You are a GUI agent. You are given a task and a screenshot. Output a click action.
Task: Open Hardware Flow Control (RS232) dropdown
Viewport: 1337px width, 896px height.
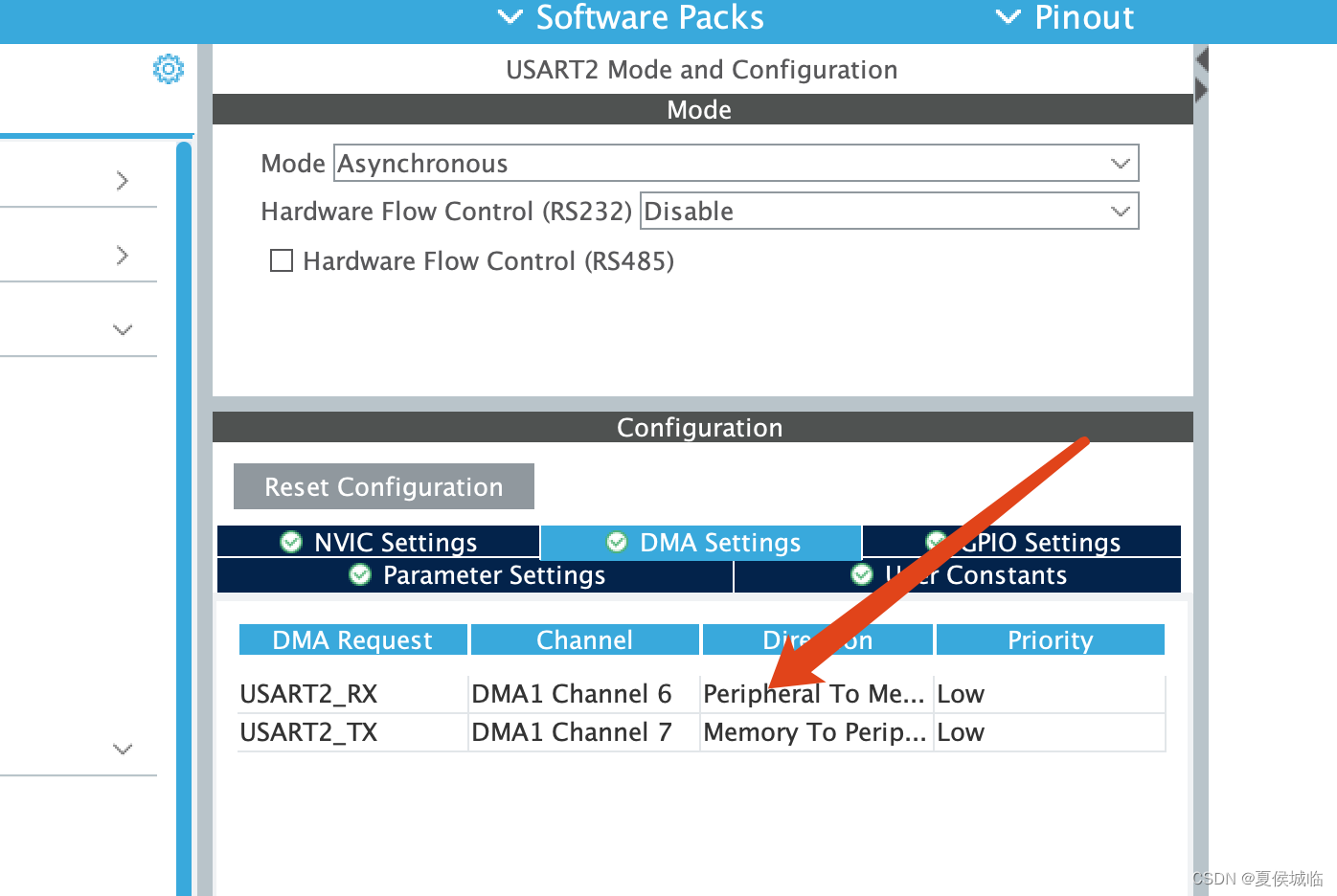pyautogui.click(x=889, y=211)
